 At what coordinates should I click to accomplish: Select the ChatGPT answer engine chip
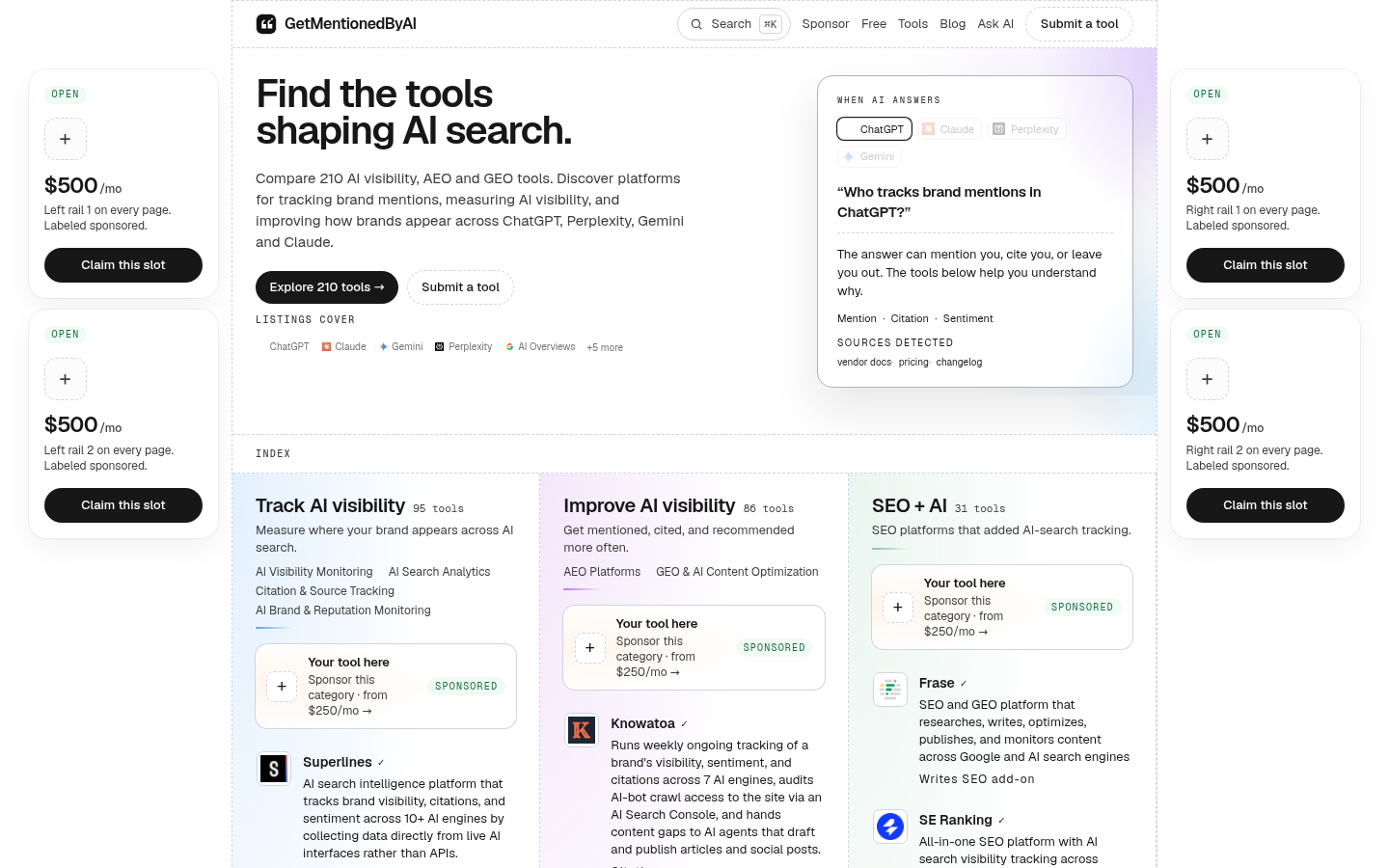point(874,129)
